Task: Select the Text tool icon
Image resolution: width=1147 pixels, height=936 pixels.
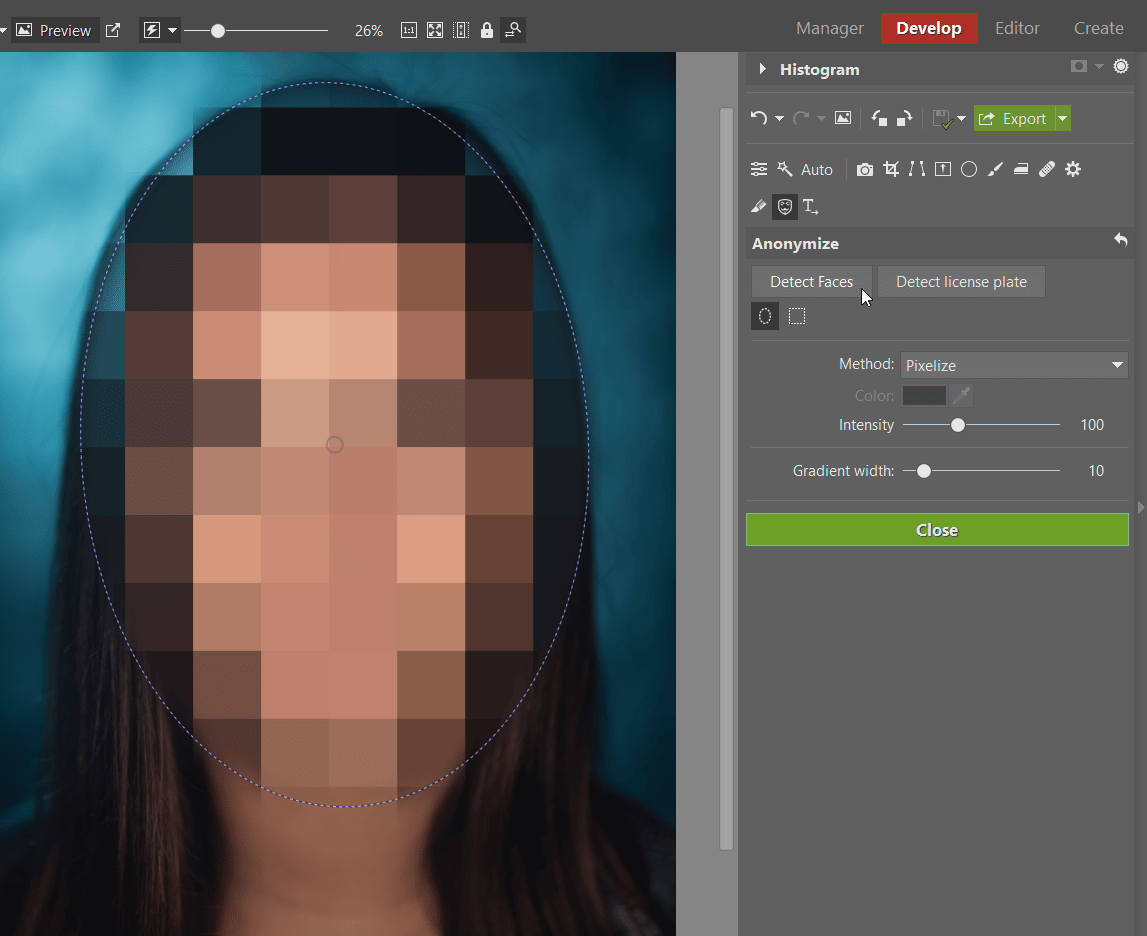Action: (x=811, y=207)
